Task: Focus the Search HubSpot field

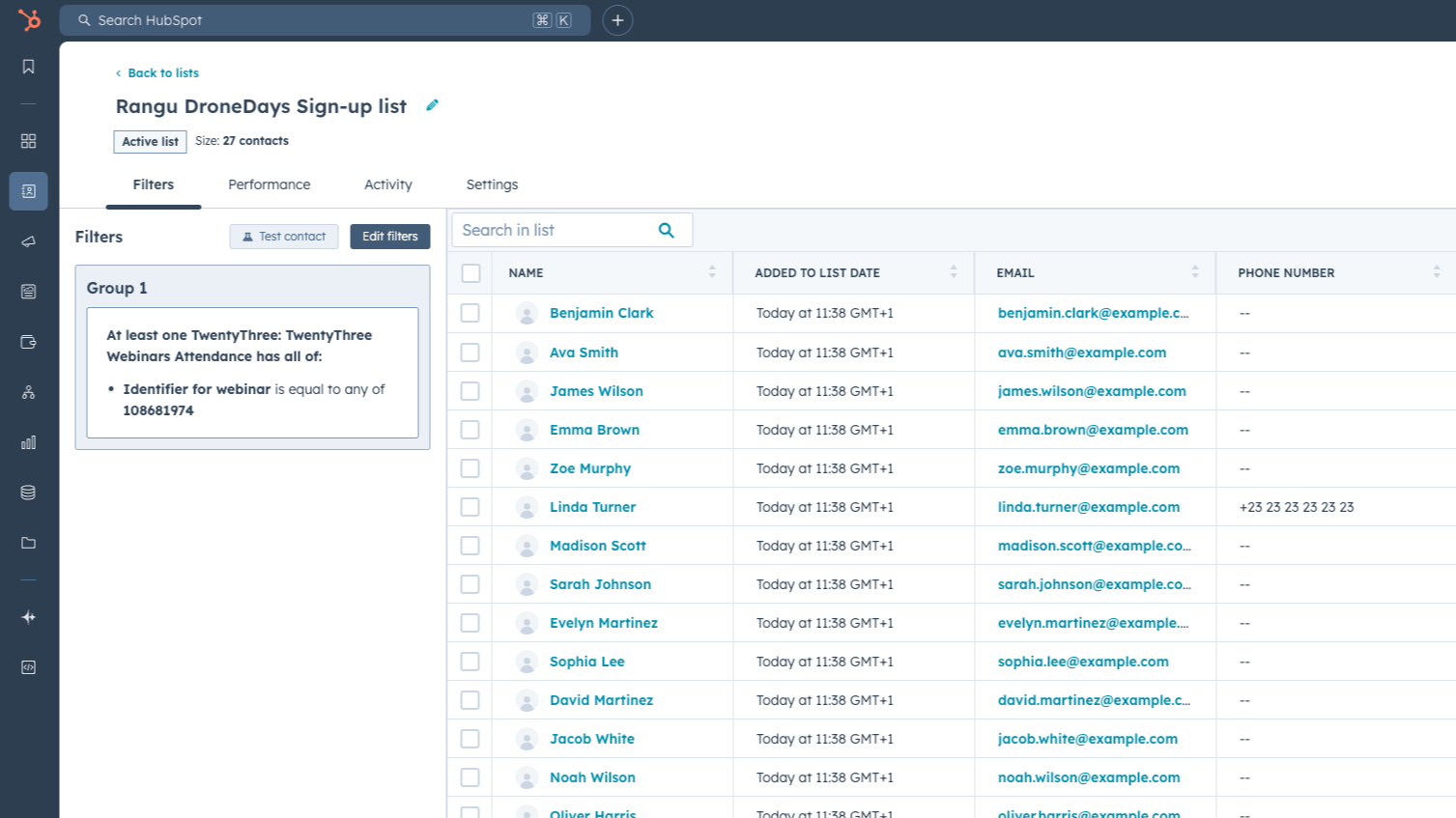Action: [x=309, y=20]
